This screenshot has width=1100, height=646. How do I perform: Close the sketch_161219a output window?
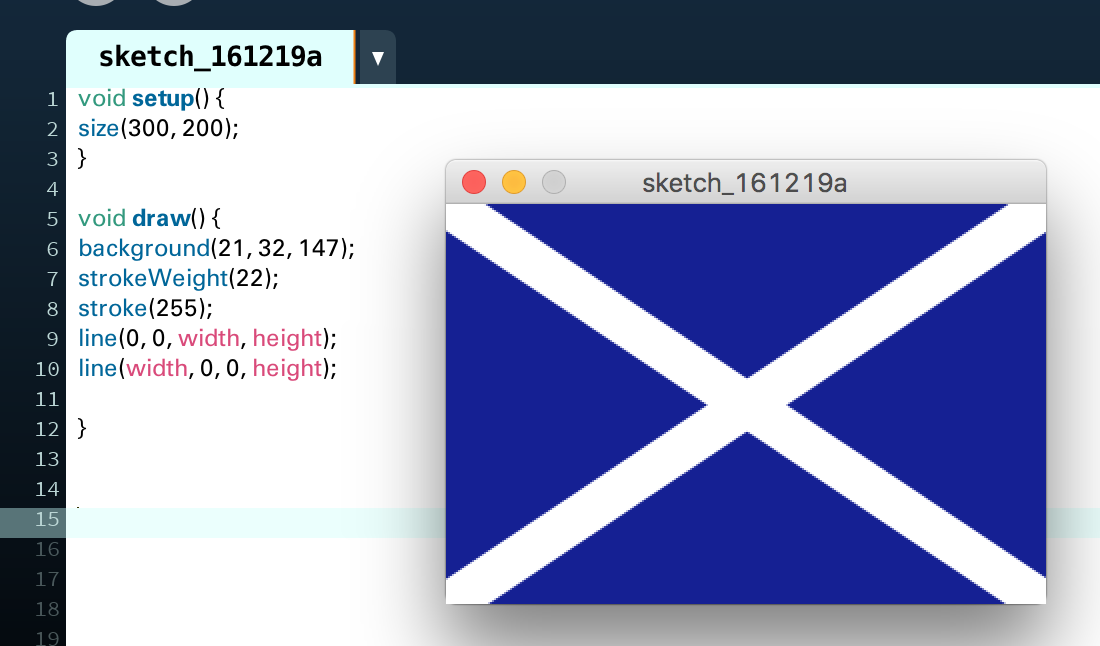point(474,182)
